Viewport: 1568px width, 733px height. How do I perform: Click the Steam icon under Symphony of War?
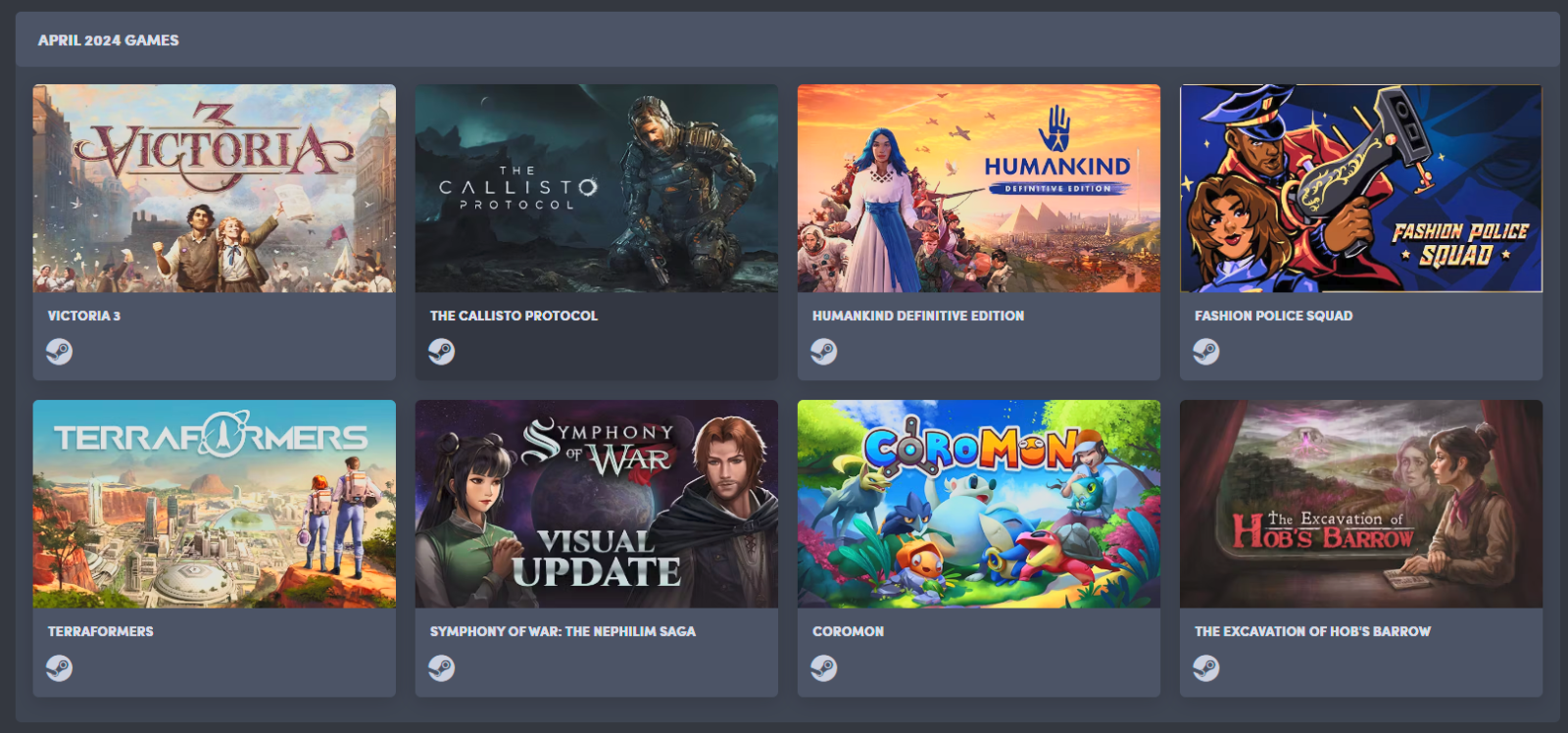441,668
